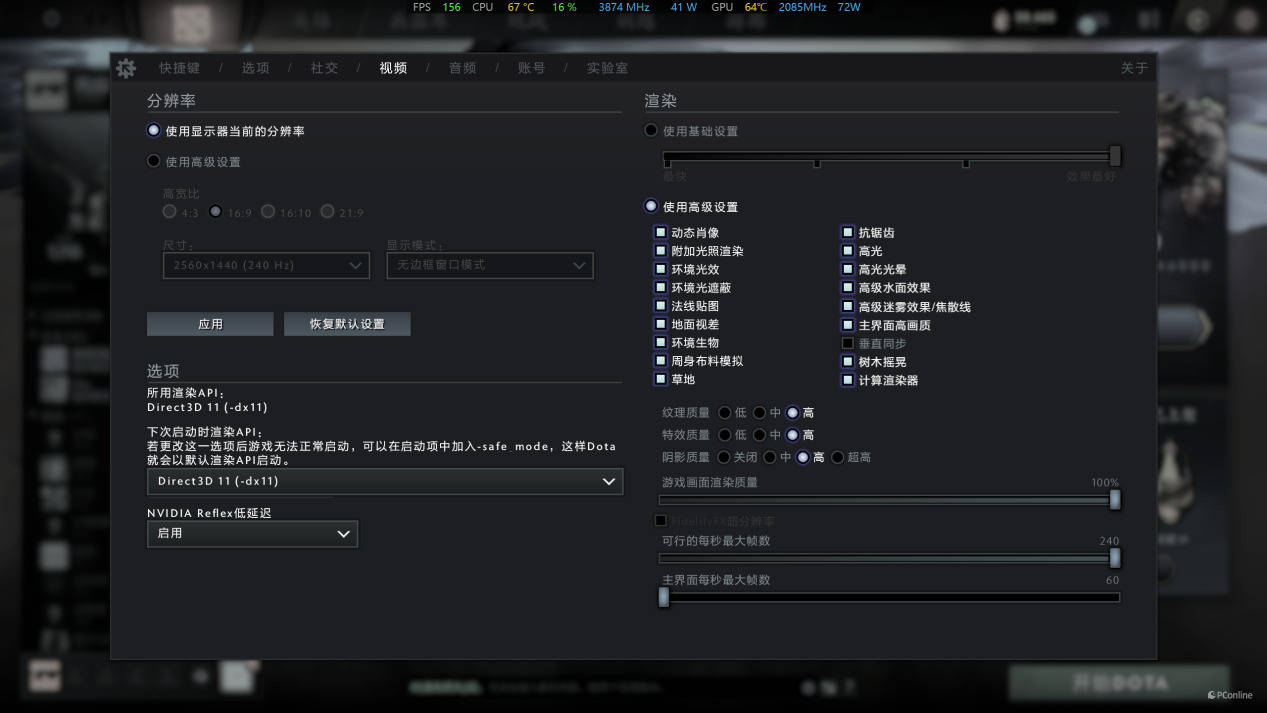Open the 2560x1440 (240 Hz) size dropdown
The image size is (1267, 713).
pos(266,265)
